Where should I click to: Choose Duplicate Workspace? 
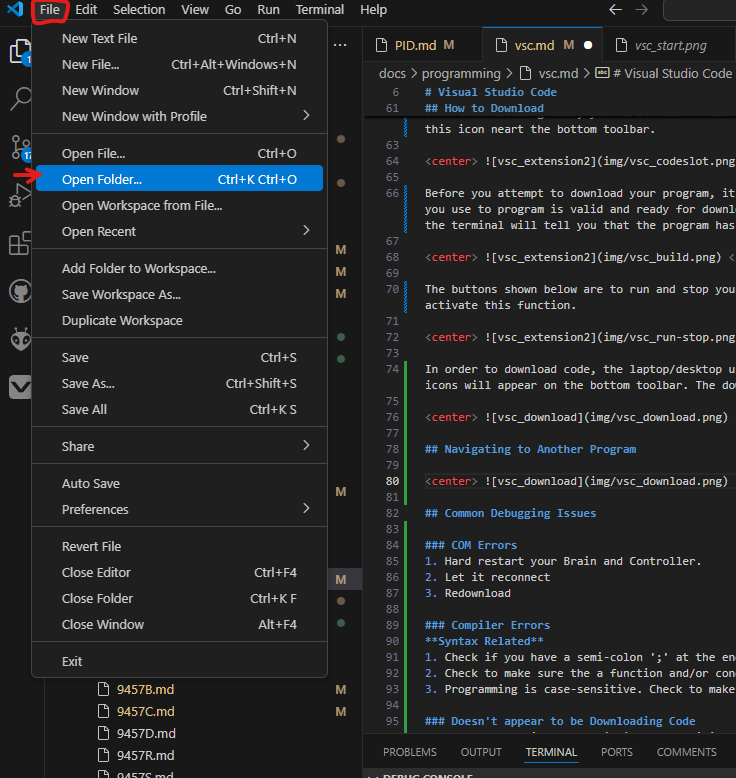tap(179, 321)
